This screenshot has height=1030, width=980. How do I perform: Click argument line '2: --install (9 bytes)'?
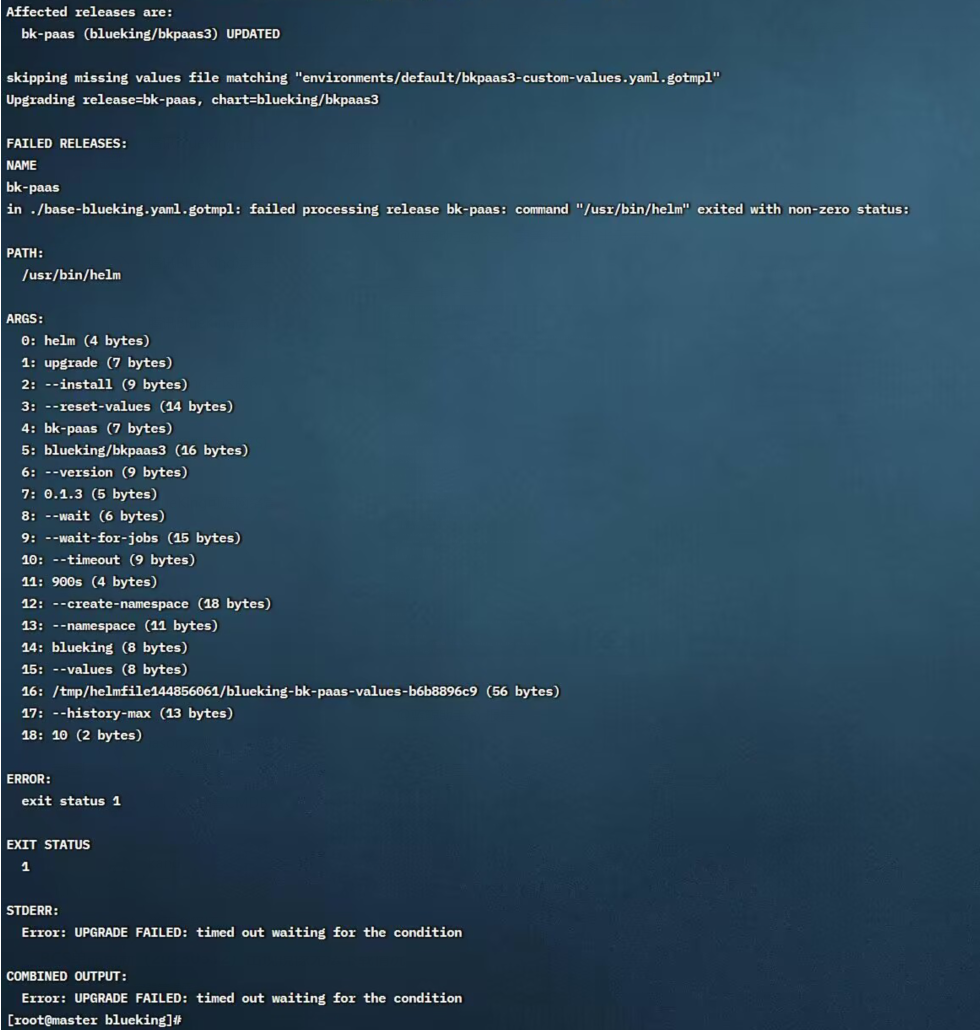104,384
